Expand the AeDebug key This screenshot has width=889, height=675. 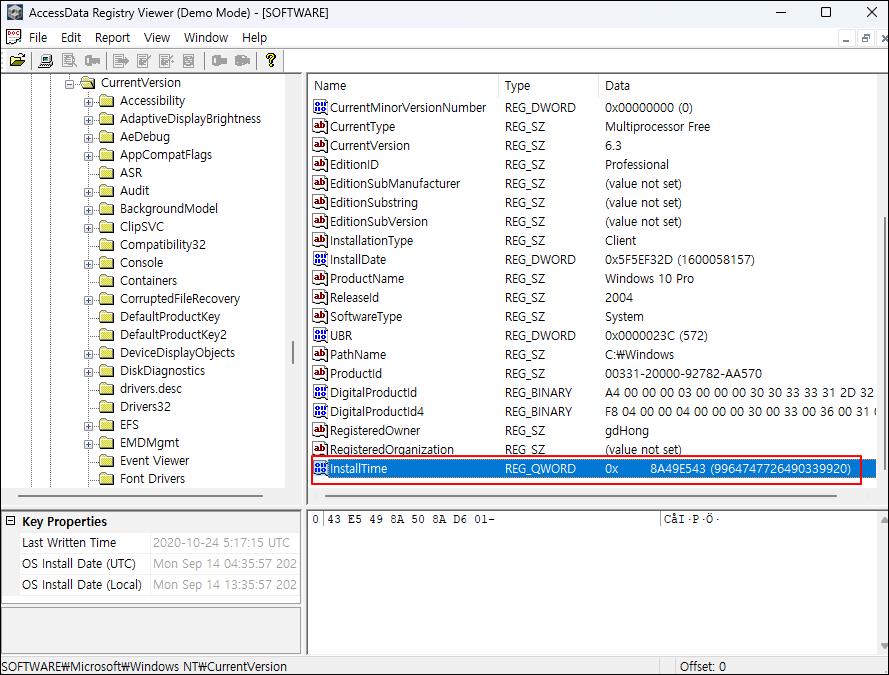[88, 138]
